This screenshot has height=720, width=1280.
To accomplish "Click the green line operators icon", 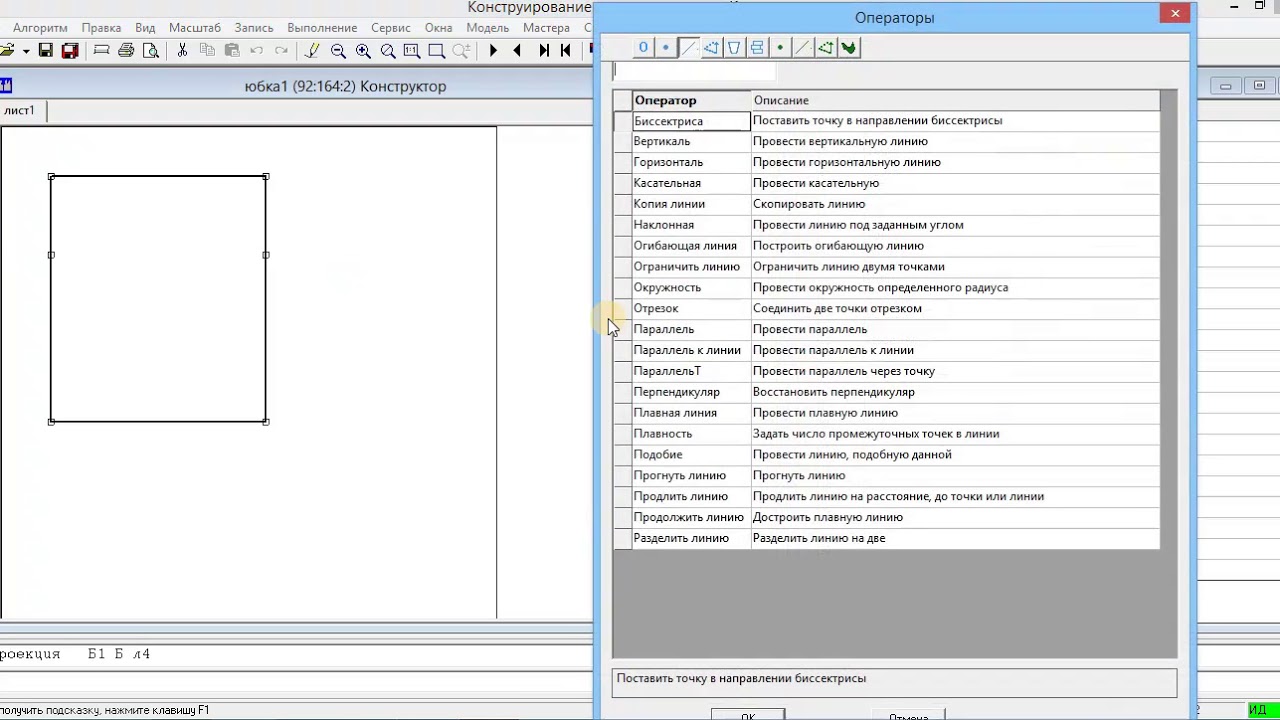I will 803,47.
